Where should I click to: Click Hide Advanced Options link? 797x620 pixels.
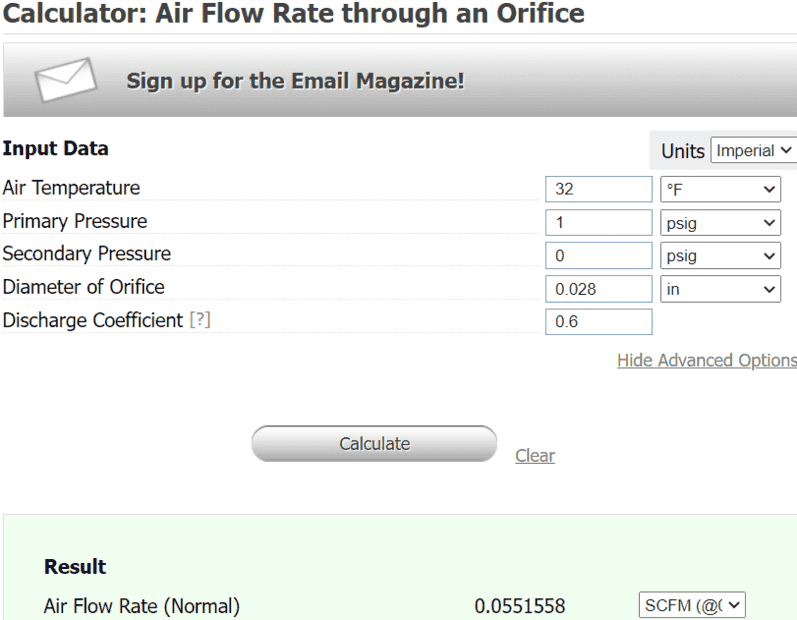[x=706, y=360]
